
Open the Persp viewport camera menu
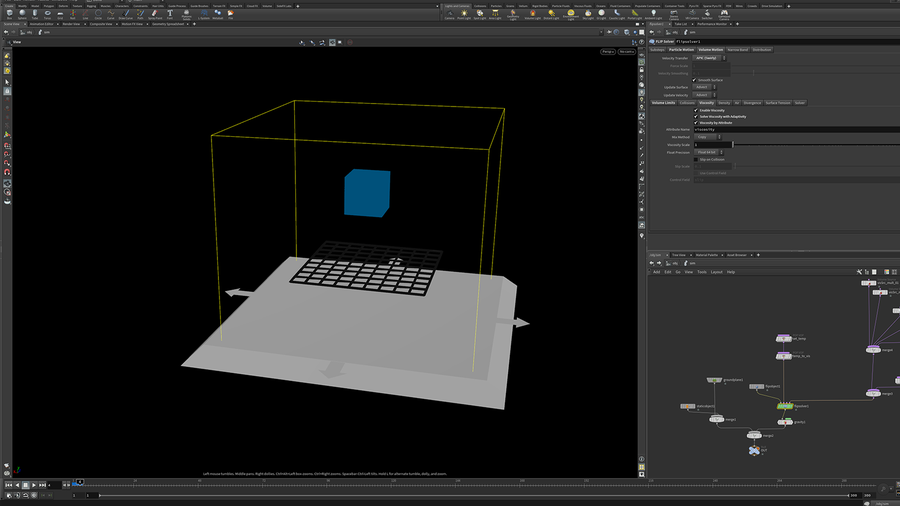pos(608,52)
